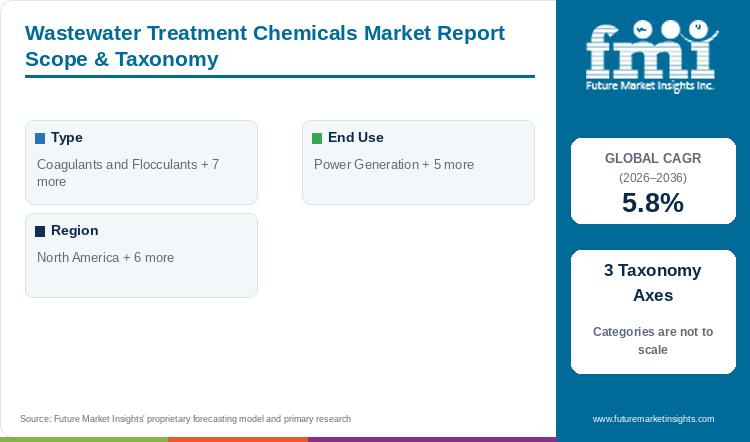
Task: Click the '3 Taxonomy Axes' text
Action: point(653,283)
